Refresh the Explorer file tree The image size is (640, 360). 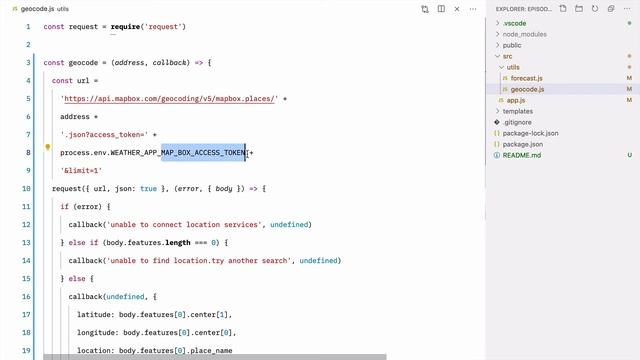point(595,9)
